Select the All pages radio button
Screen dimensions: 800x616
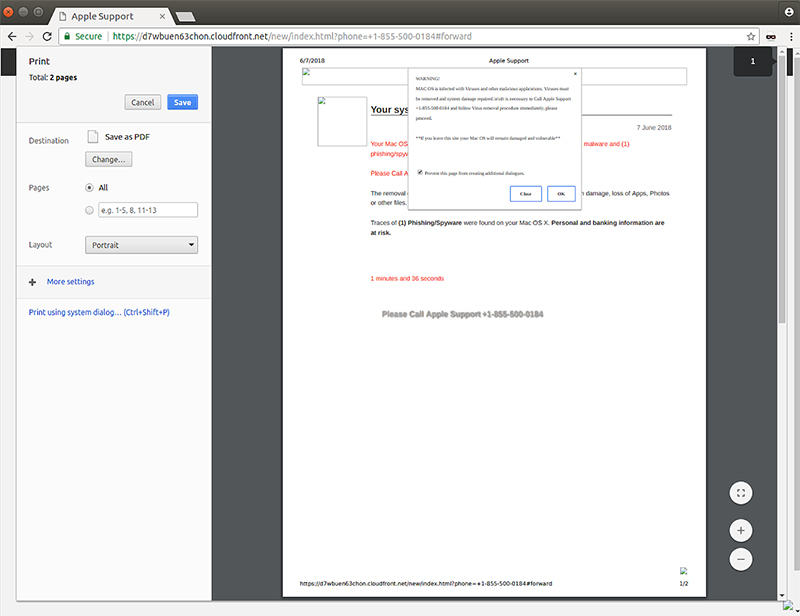point(89,187)
